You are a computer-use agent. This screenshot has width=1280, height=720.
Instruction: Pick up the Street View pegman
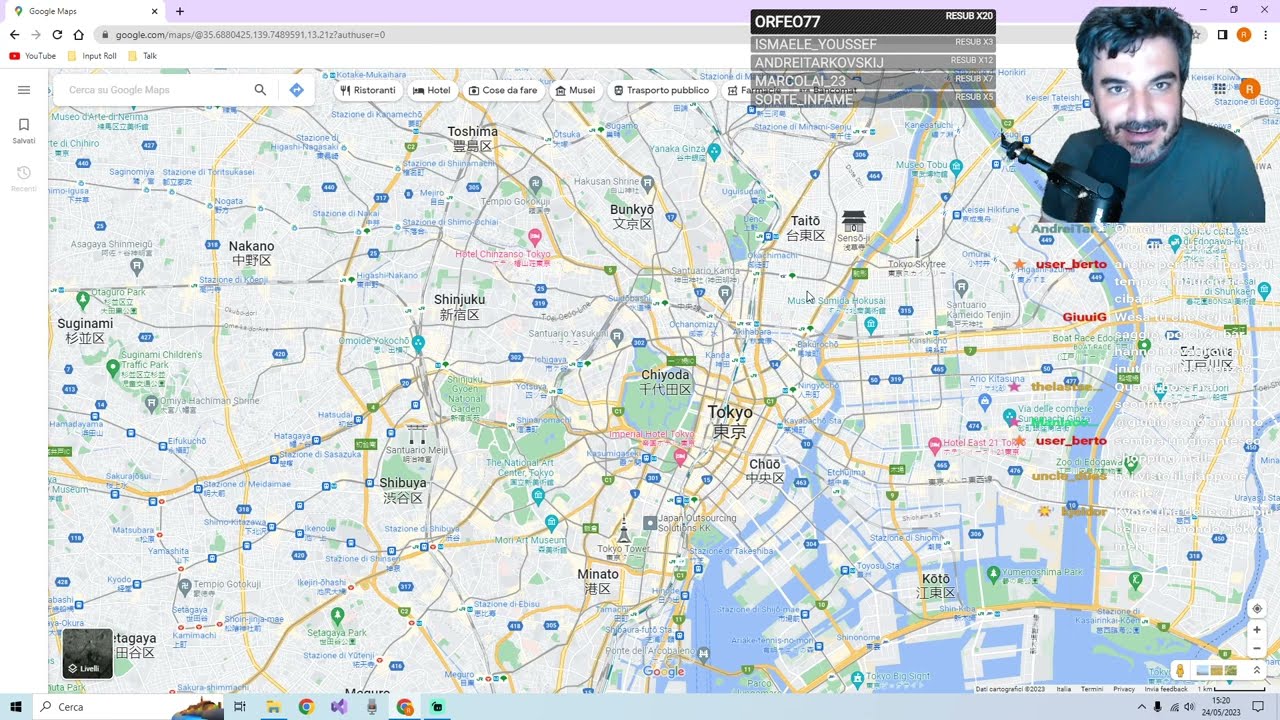[x=1180, y=671]
